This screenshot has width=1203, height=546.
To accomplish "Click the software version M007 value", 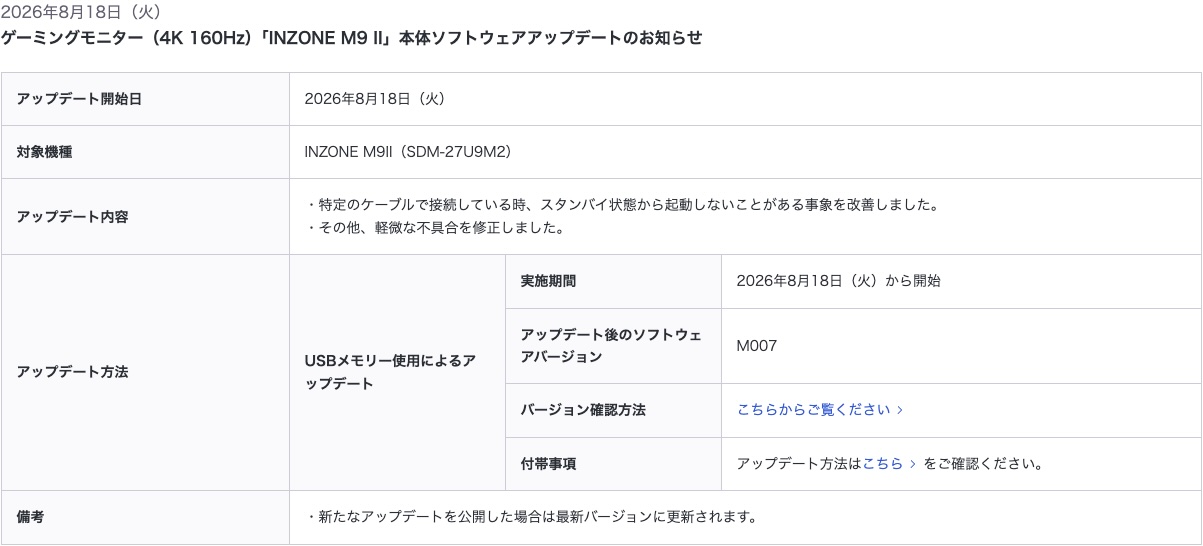I will [x=756, y=345].
